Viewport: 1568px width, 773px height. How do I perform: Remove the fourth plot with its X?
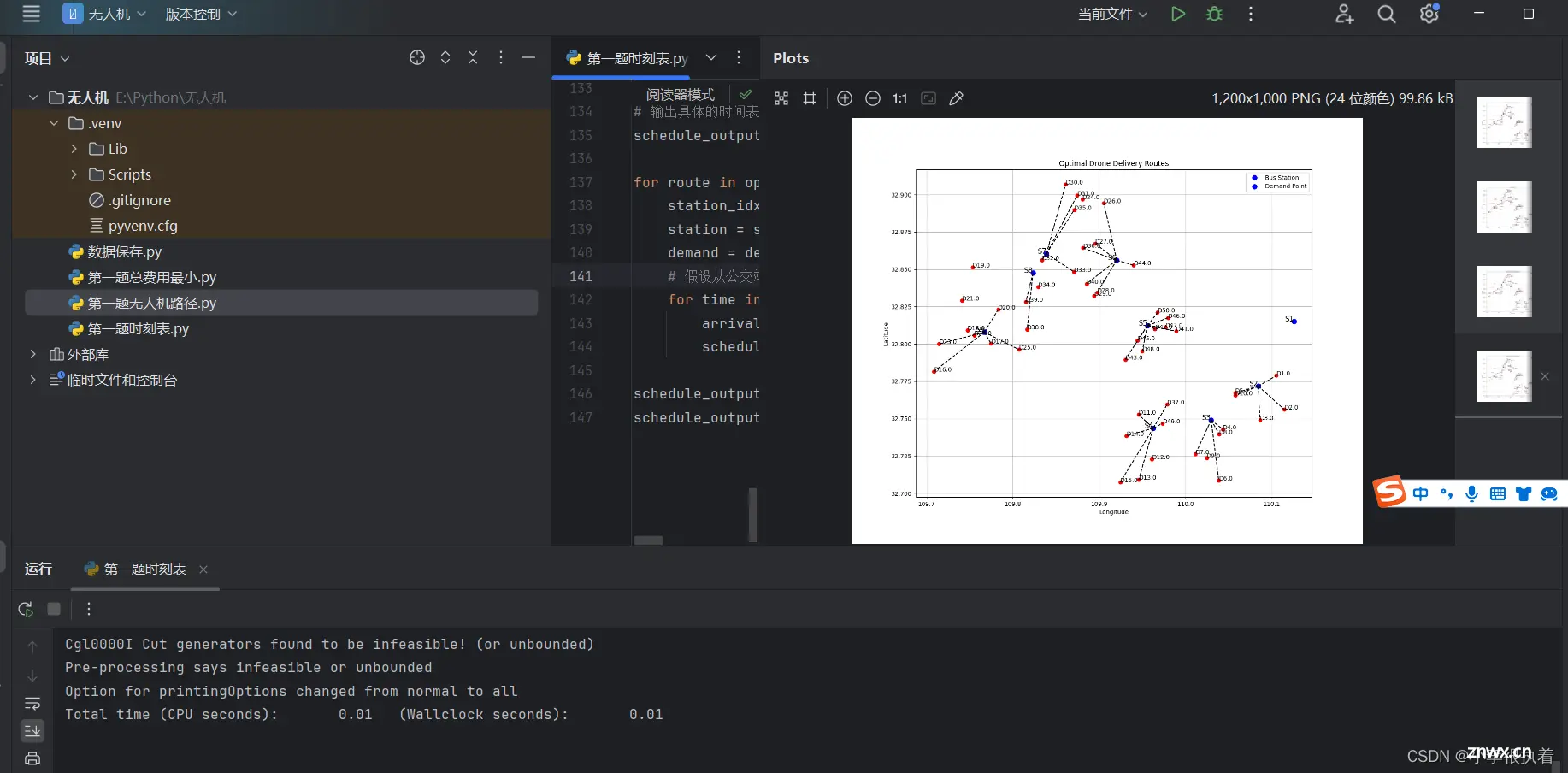click(x=1545, y=376)
